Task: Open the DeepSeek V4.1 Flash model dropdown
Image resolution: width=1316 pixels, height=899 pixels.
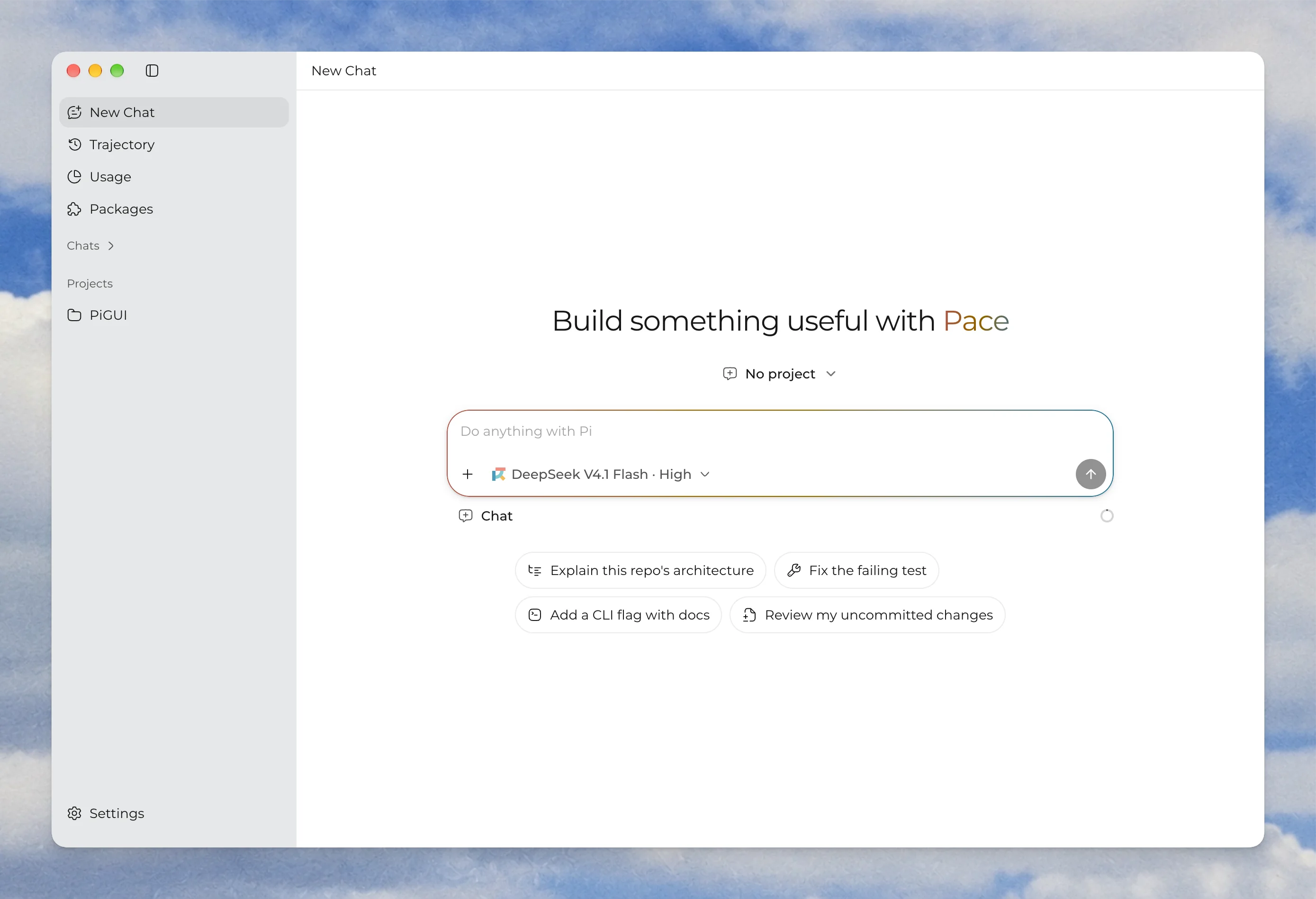Action: tap(601, 474)
